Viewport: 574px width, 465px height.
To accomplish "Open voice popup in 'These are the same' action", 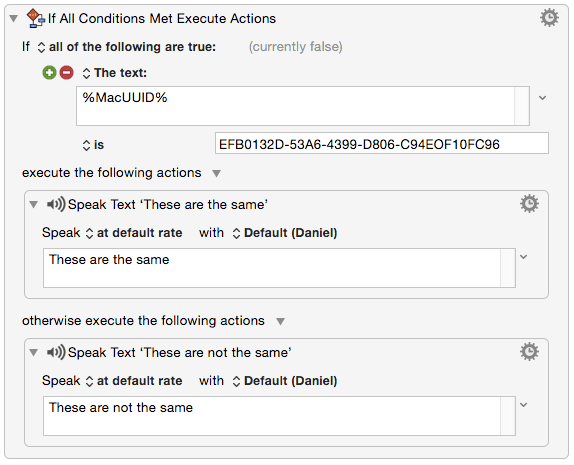I will tap(285, 233).
